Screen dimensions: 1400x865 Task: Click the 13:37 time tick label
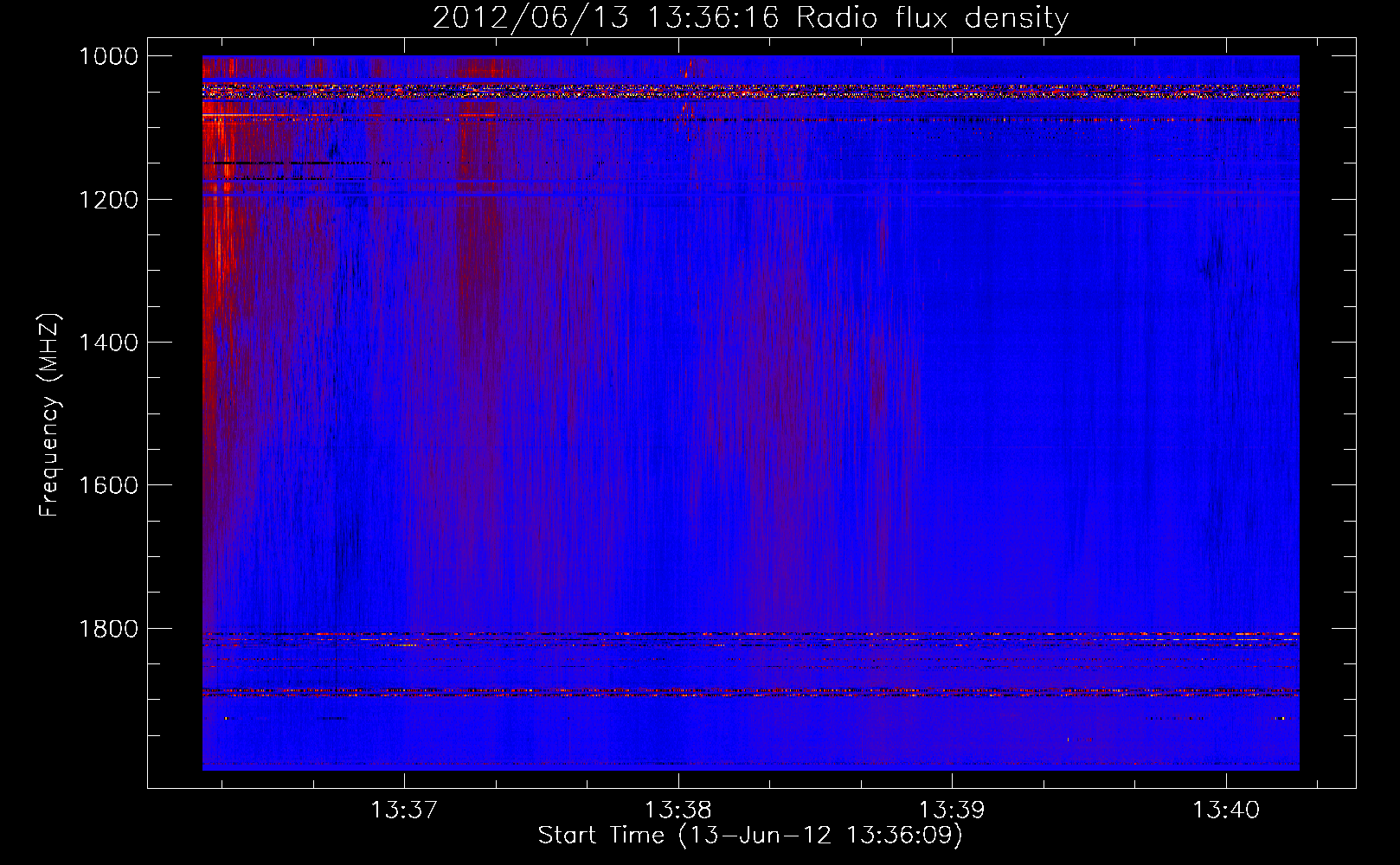click(404, 810)
